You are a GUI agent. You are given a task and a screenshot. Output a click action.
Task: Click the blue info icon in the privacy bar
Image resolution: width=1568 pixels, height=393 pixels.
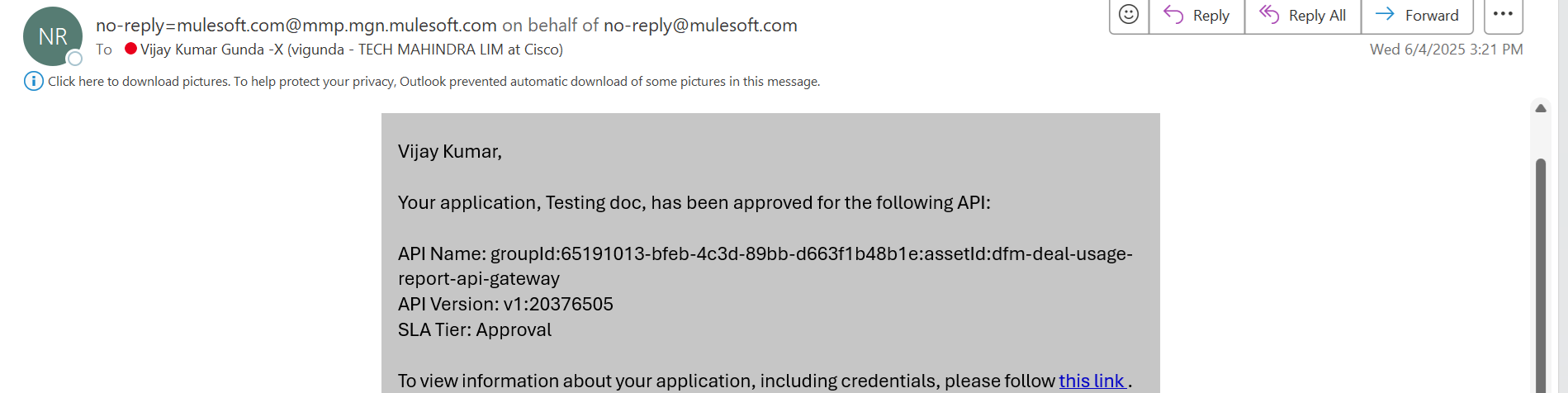[34, 81]
